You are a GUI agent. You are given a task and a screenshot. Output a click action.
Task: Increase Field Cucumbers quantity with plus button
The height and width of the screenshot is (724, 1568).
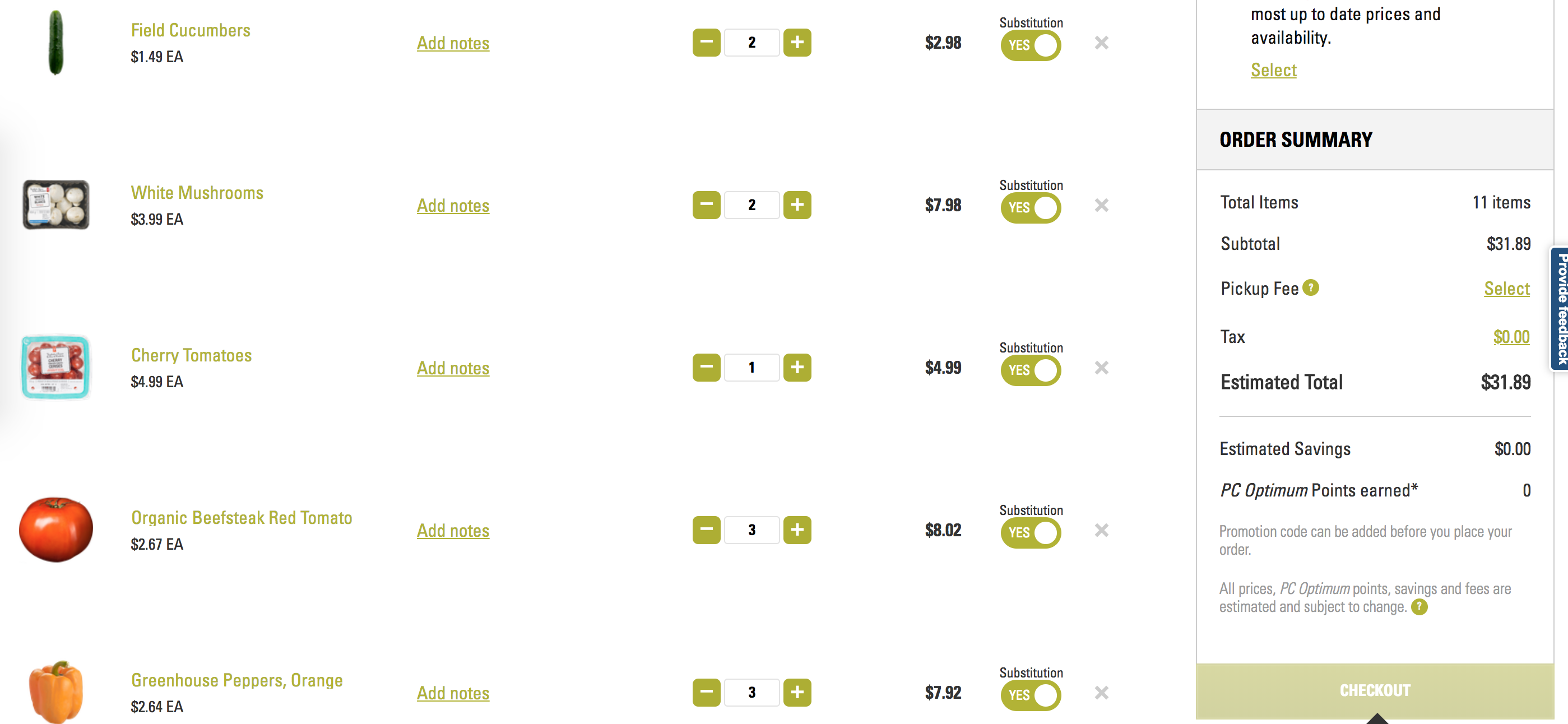tap(797, 43)
